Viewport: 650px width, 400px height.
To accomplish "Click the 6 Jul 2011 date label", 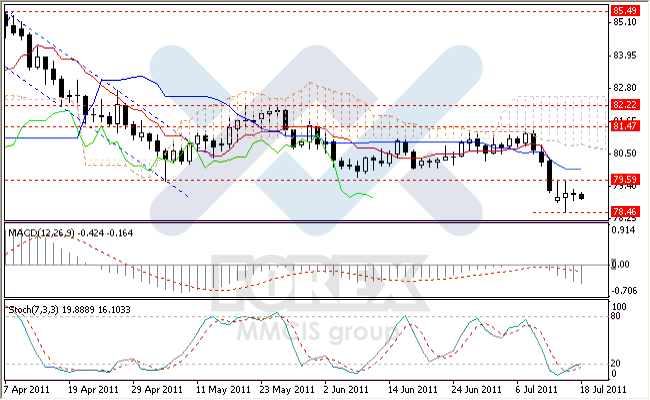I will coord(536,390).
